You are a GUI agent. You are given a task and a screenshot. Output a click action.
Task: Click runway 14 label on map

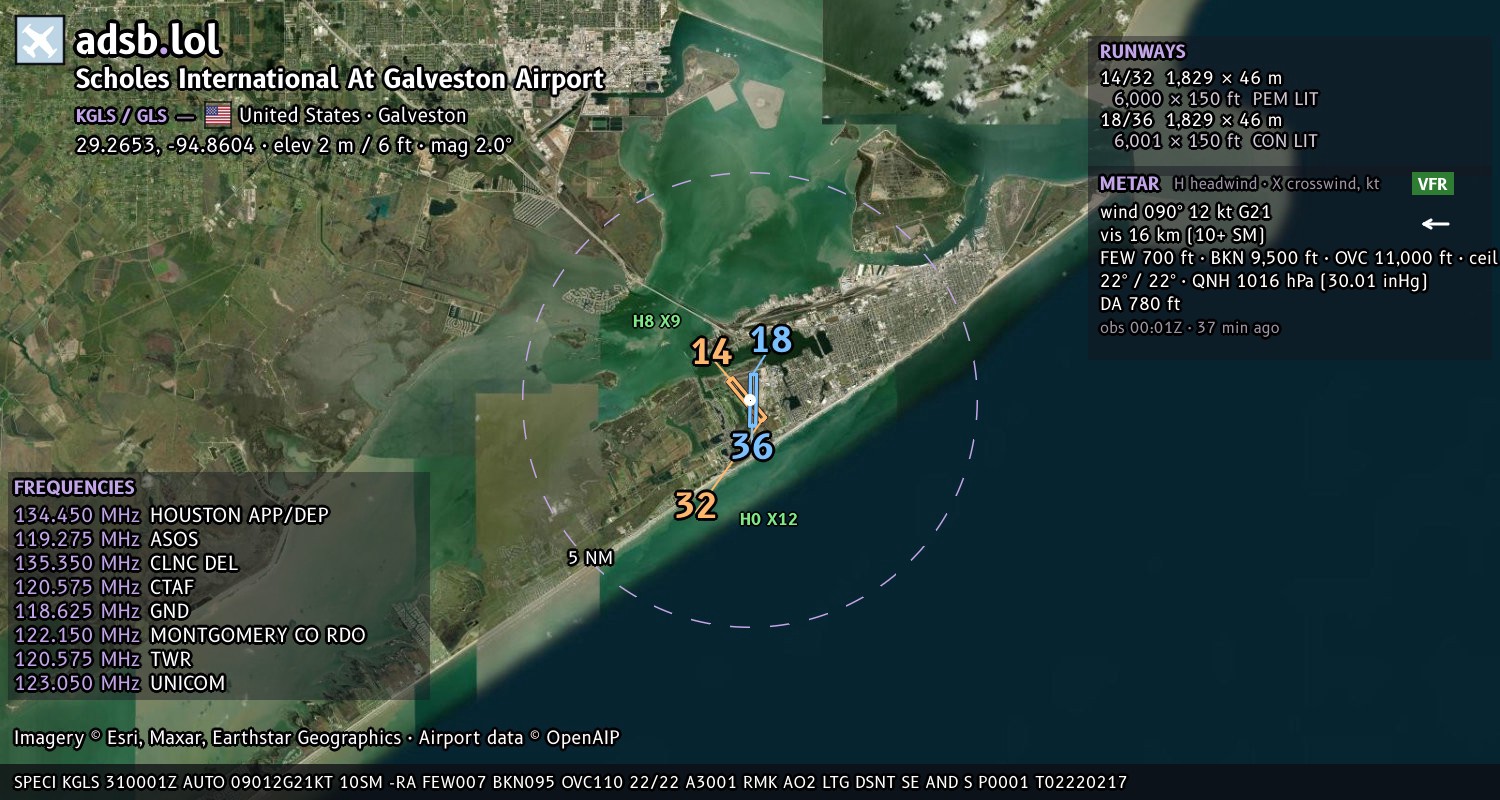click(712, 352)
